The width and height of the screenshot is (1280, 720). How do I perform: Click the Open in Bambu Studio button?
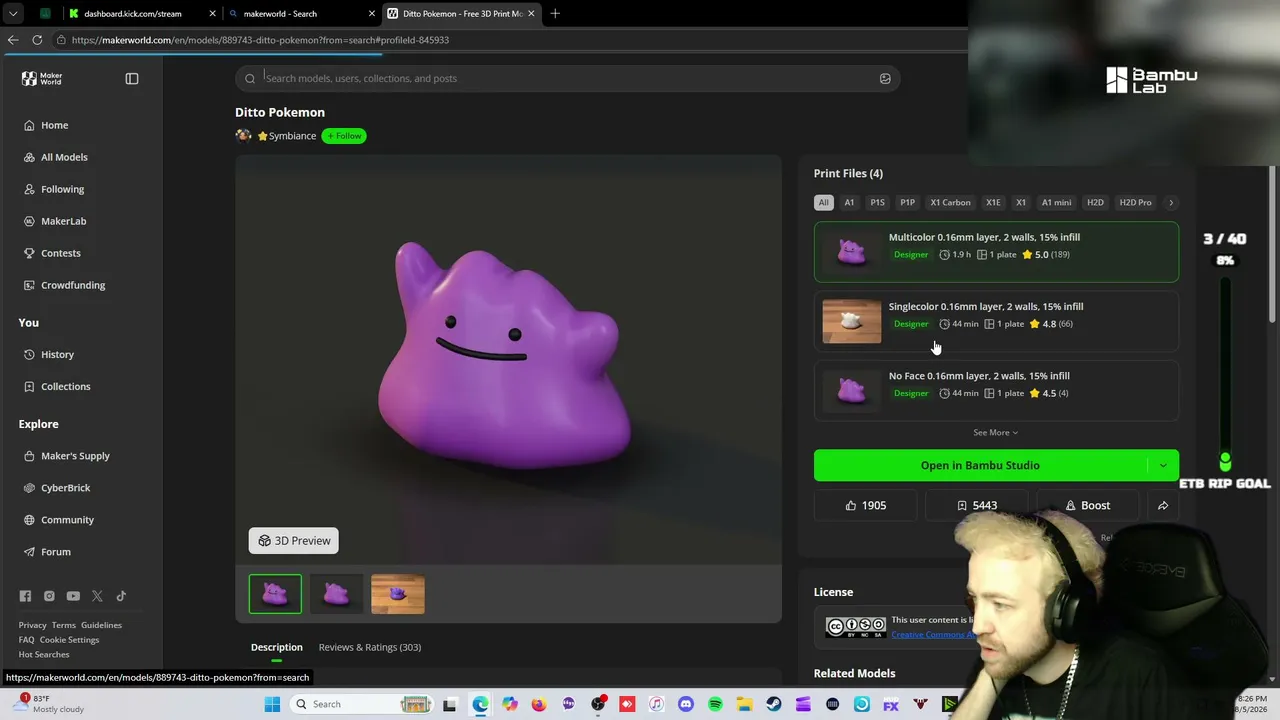tap(980, 465)
